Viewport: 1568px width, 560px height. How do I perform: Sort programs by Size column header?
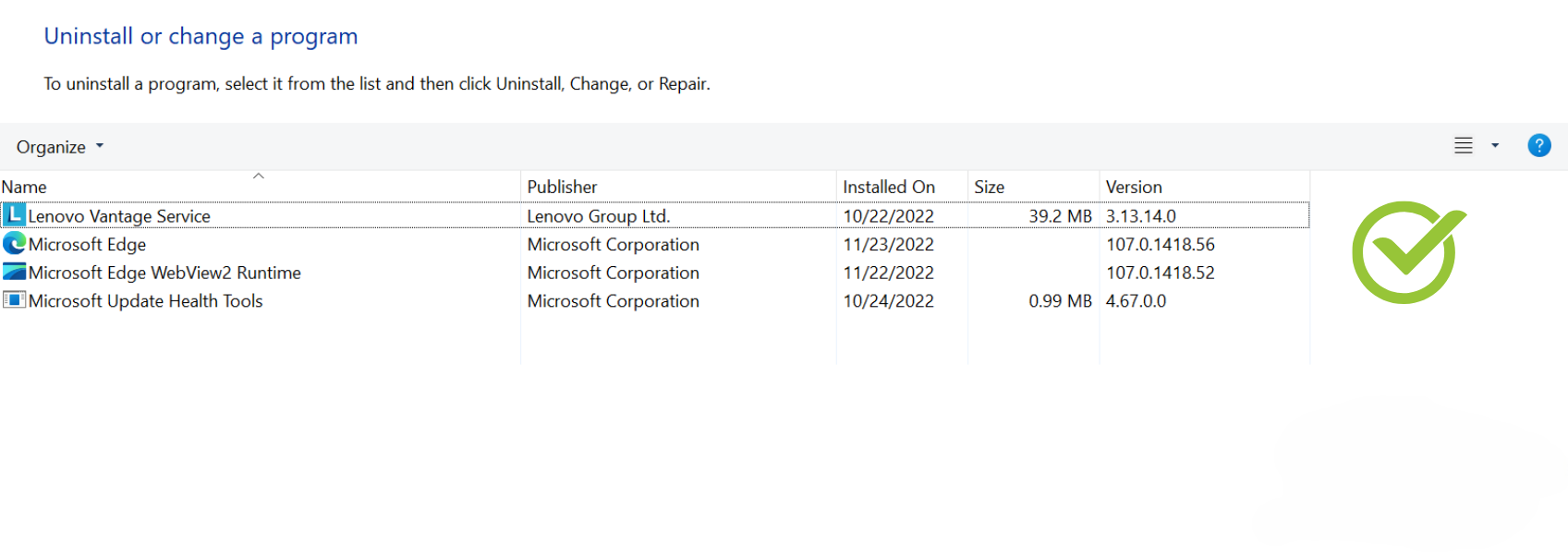[989, 188]
